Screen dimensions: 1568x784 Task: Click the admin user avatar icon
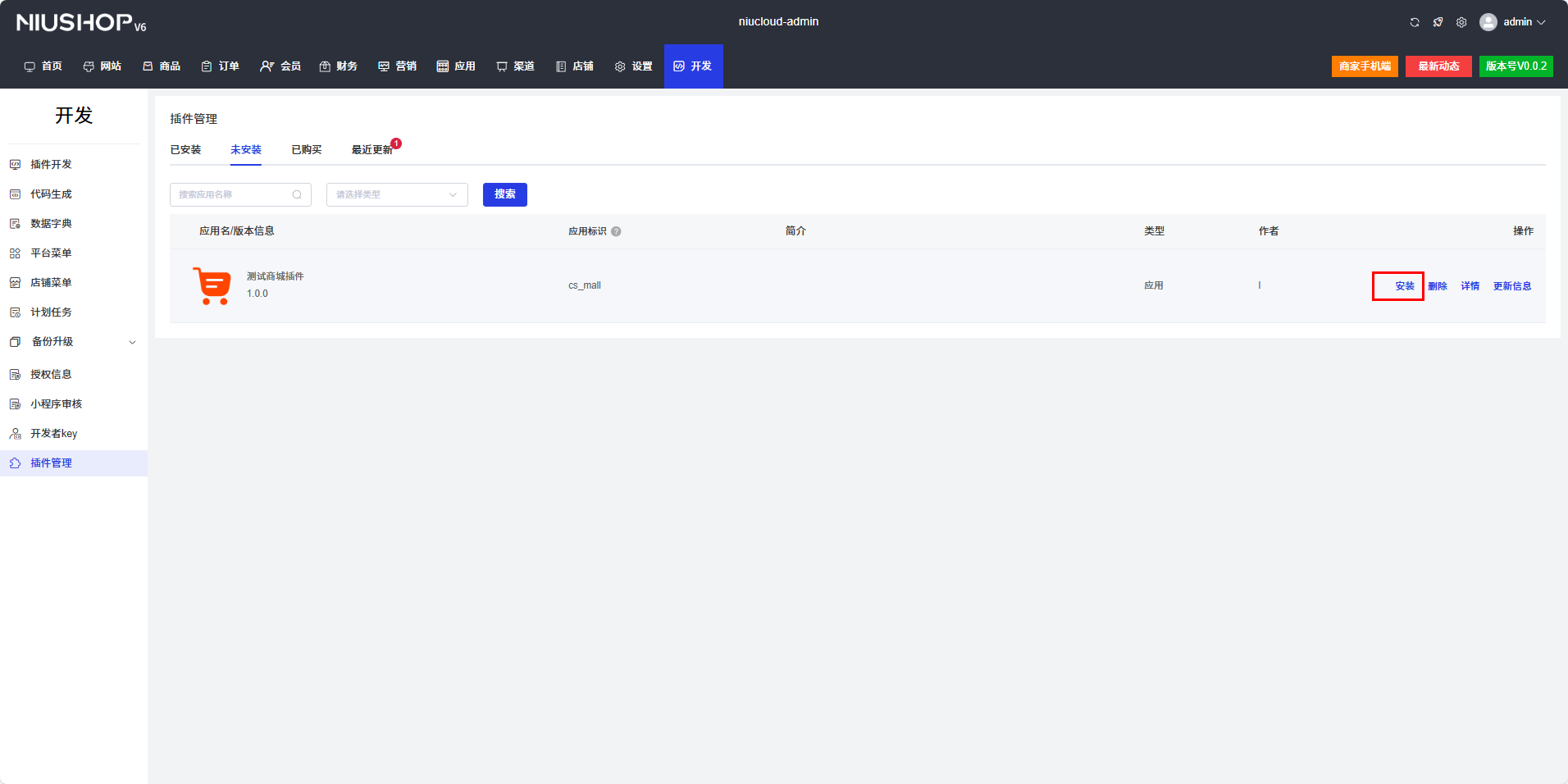tap(1488, 22)
